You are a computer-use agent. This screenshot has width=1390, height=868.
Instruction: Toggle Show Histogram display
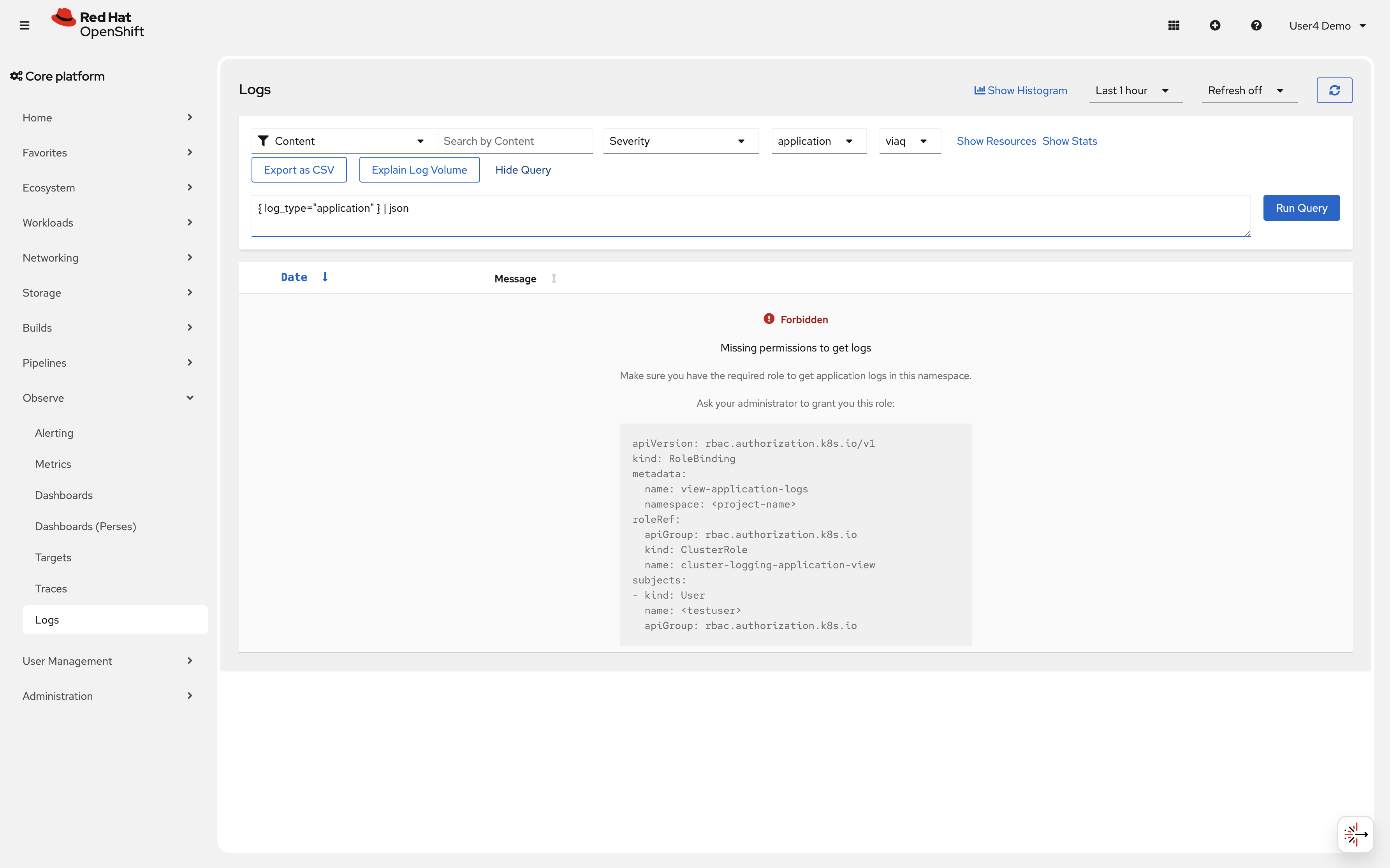point(1021,90)
